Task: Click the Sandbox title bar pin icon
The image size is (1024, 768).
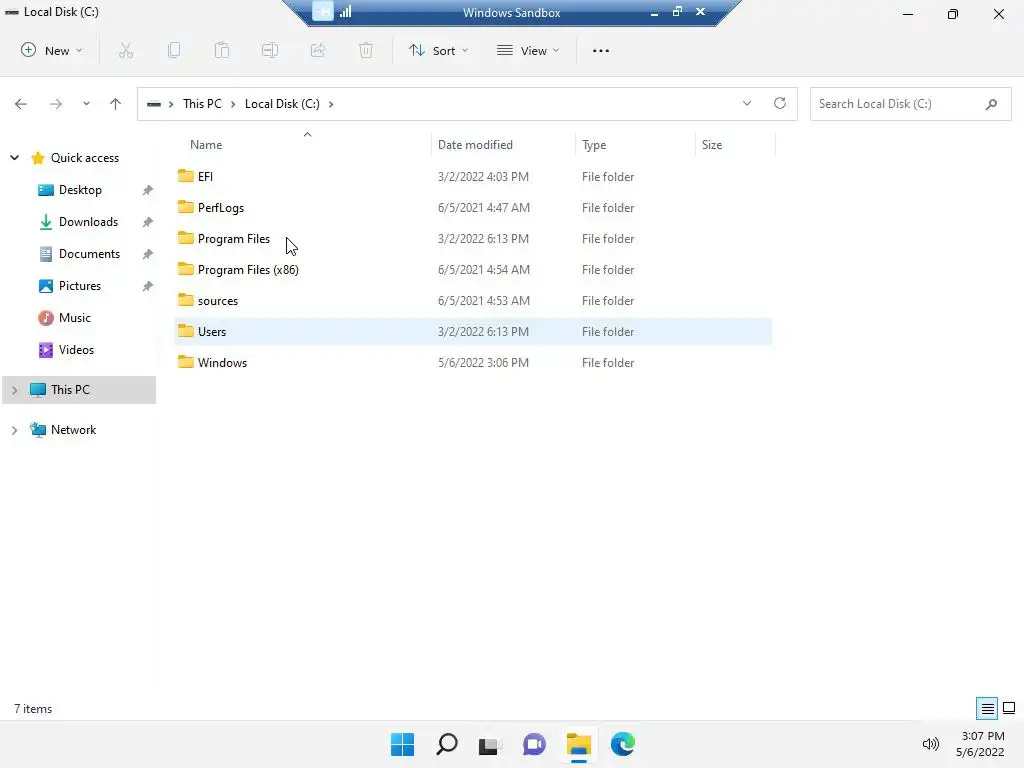Action: tap(323, 12)
